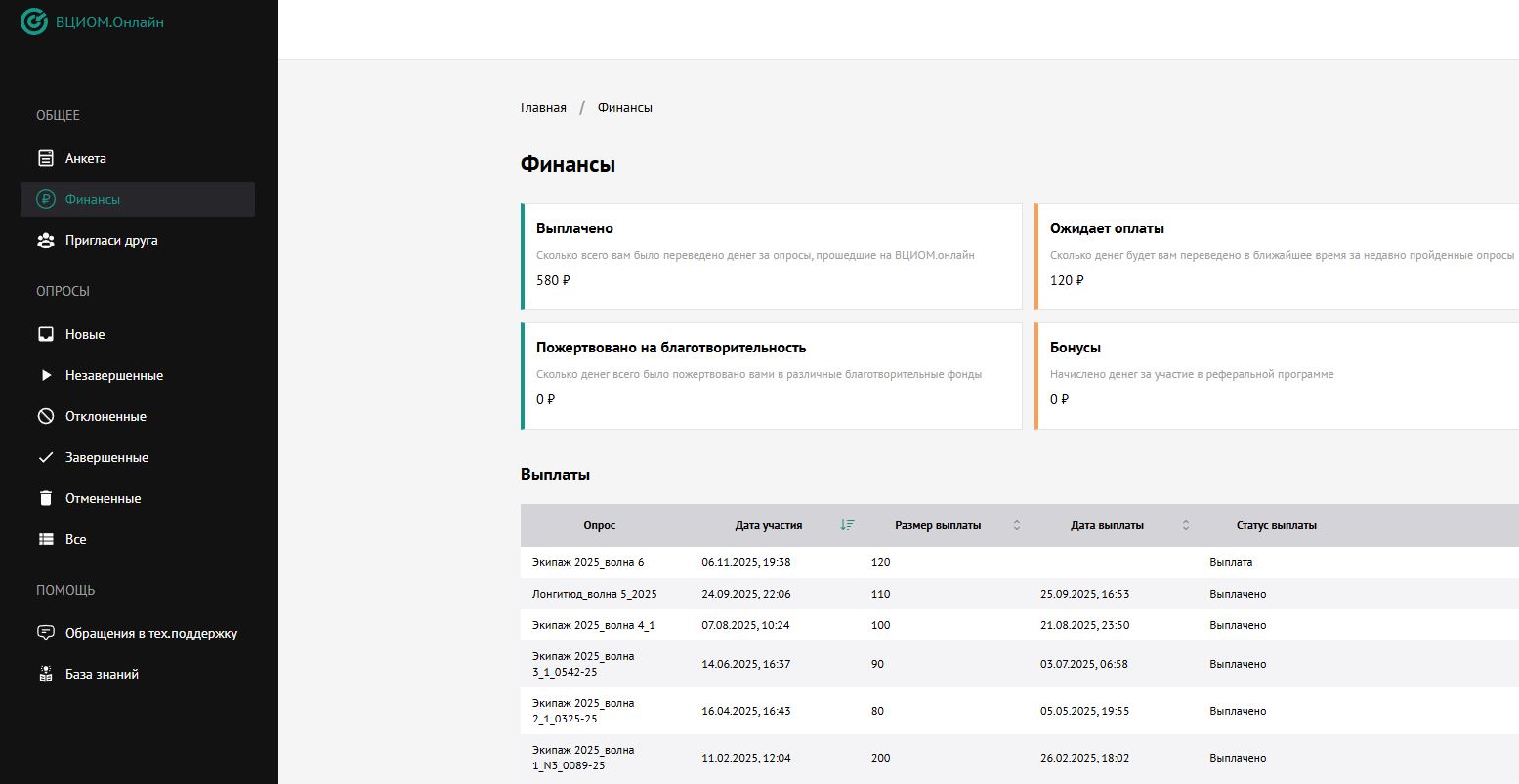Click the Дата участия column header
The width and height of the screenshot is (1519, 784).
point(769,525)
